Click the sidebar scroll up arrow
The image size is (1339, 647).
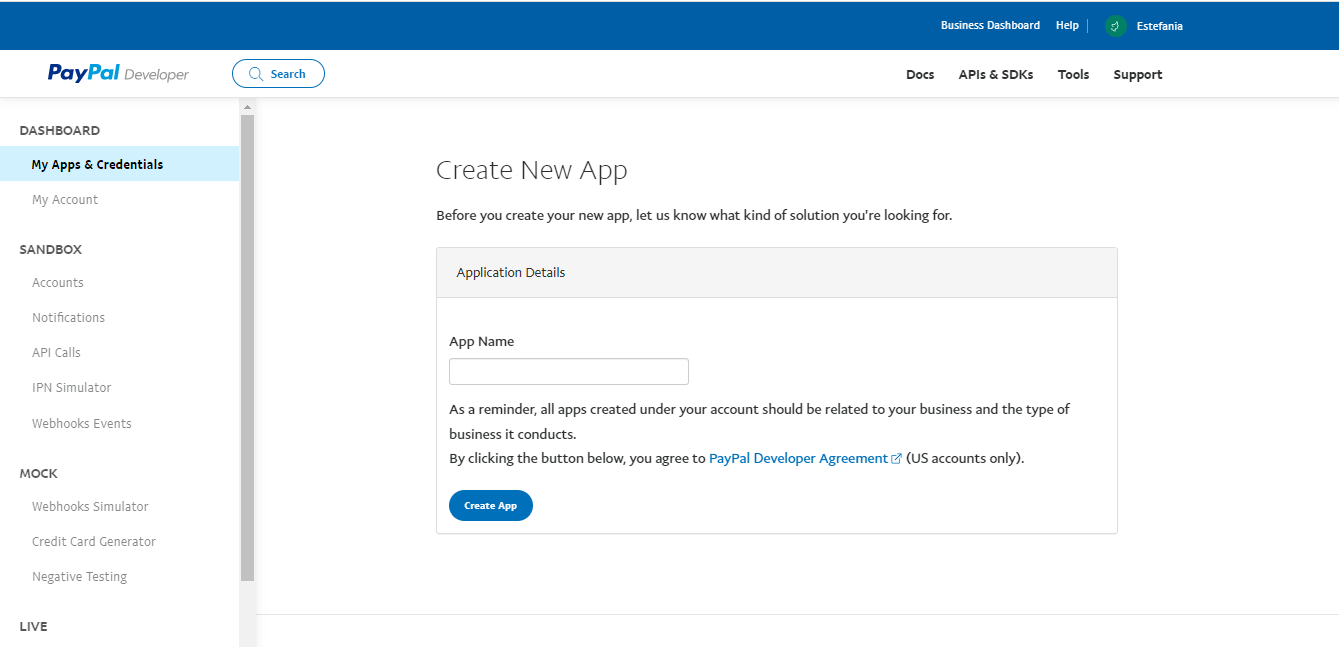pyautogui.click(x=247, y=106)
